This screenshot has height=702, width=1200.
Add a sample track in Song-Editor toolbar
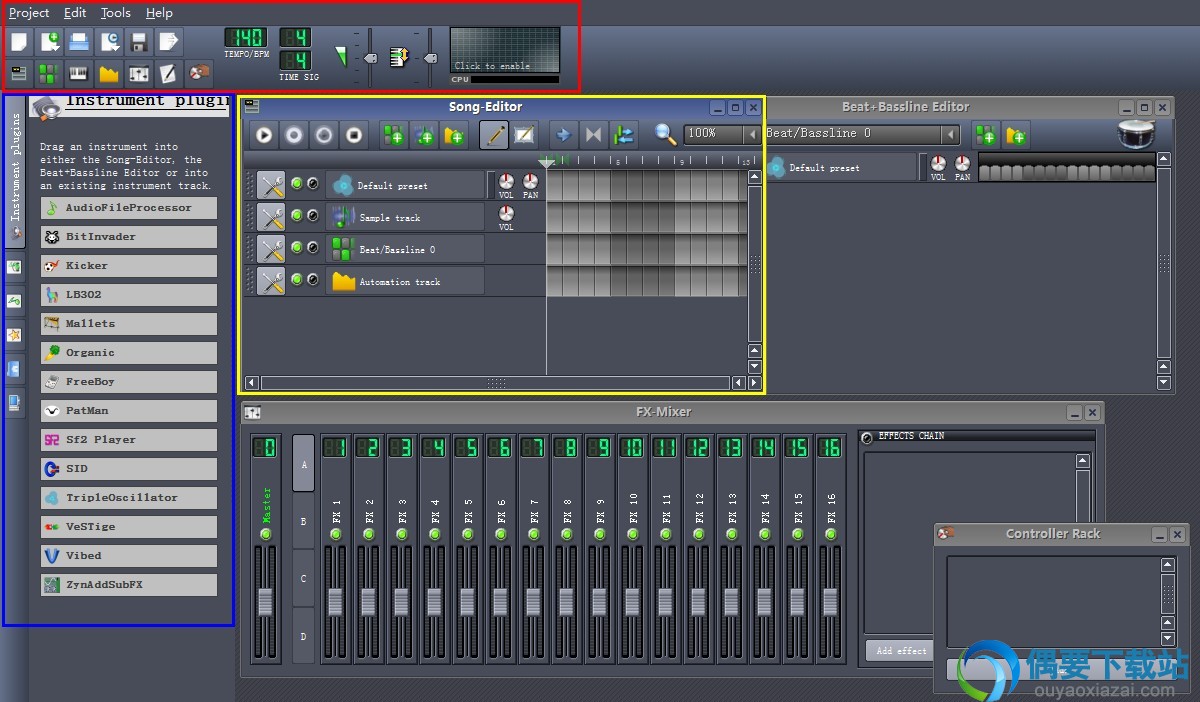pyautogui.click(x=424, y=134)
